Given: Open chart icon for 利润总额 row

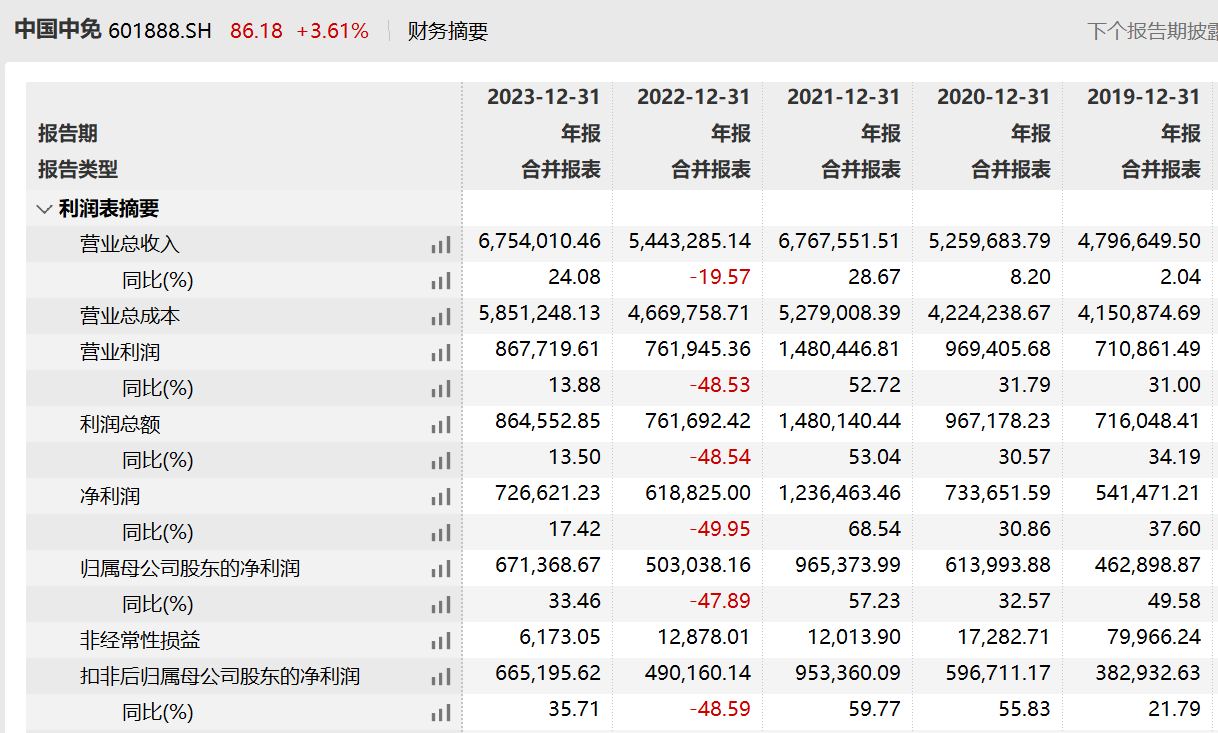Looking at the screenshot, I should coord(441,425).
